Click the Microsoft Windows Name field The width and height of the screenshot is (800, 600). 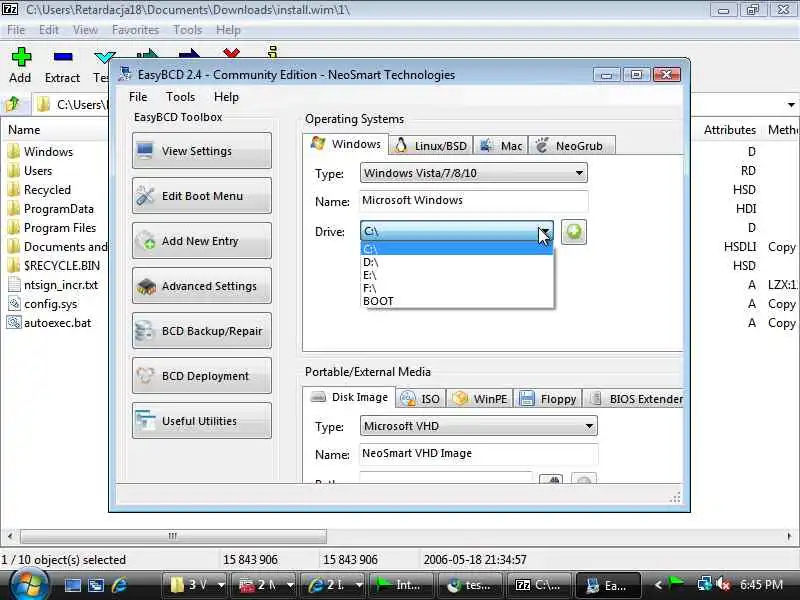tap(473, 201)
